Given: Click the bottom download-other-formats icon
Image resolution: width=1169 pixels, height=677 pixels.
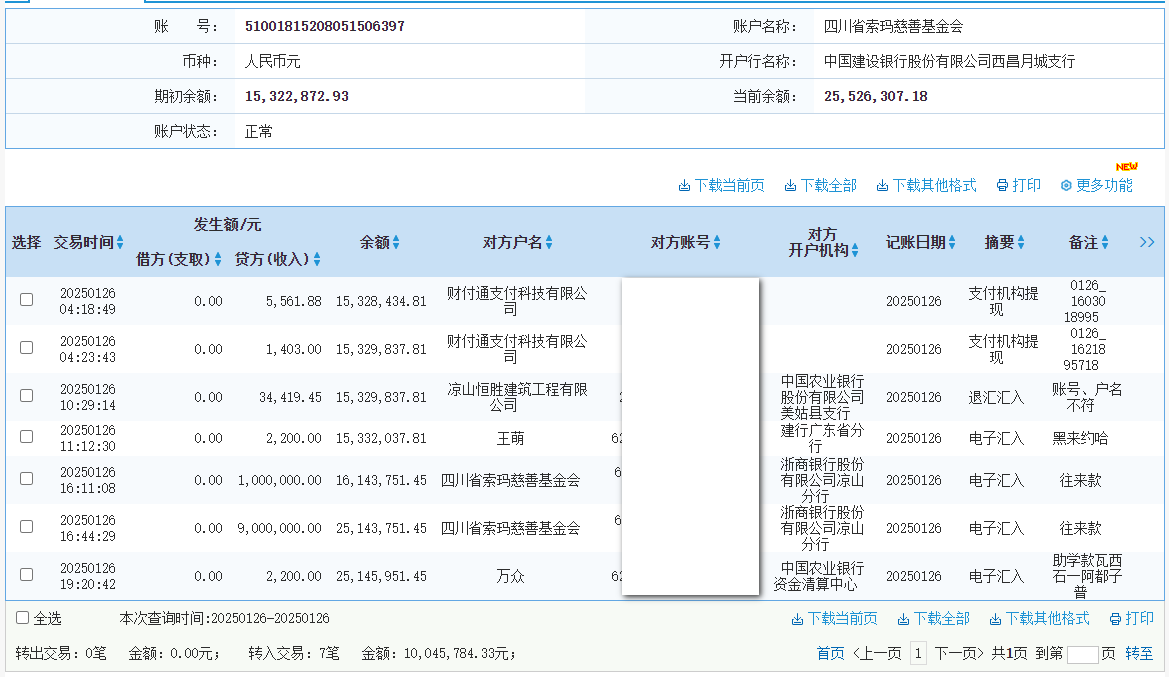Looking at the screenshot, I should click(995, 619).
